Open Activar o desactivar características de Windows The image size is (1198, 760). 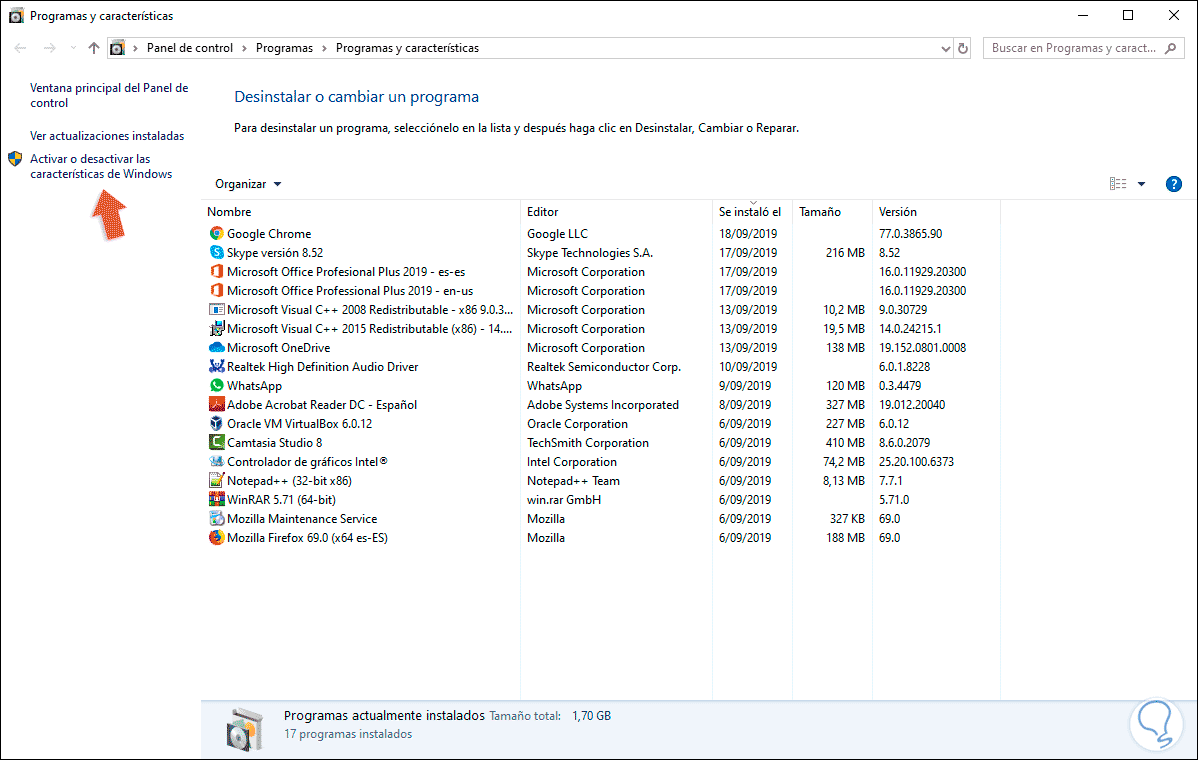point(101,167)
